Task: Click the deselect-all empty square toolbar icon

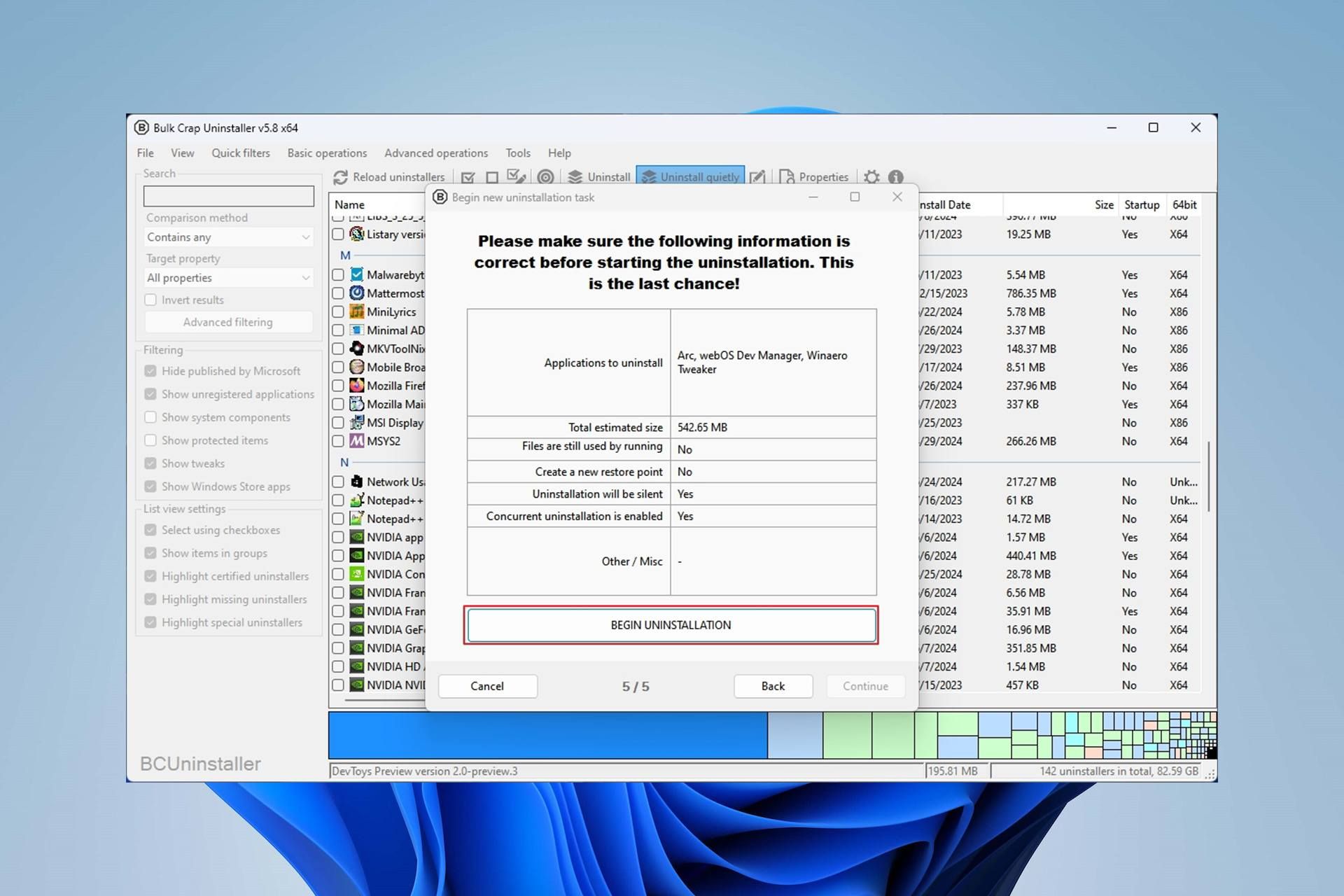Action: [492, 178]
